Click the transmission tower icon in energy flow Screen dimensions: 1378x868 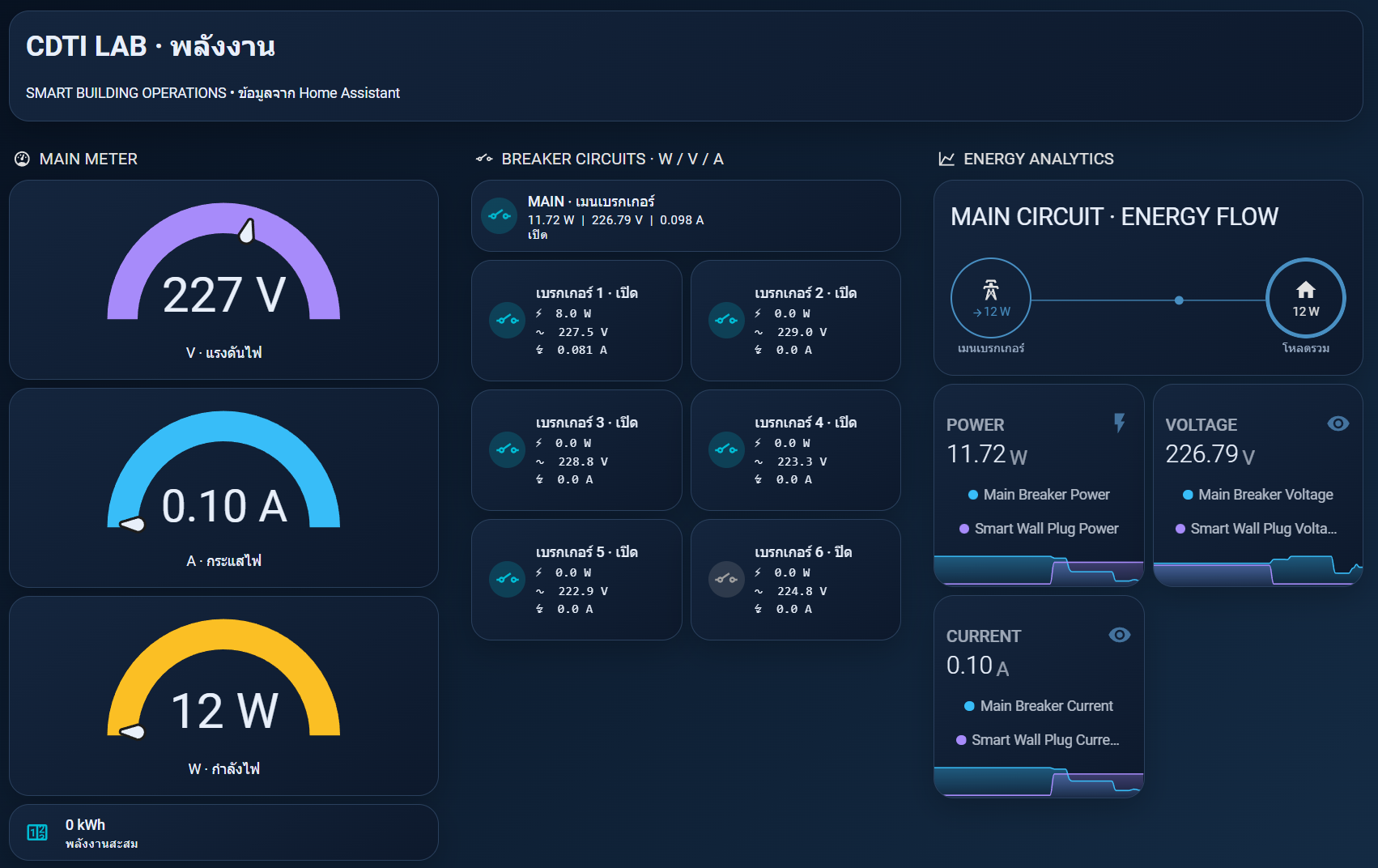pyautogui.click(x=991, y=290)
